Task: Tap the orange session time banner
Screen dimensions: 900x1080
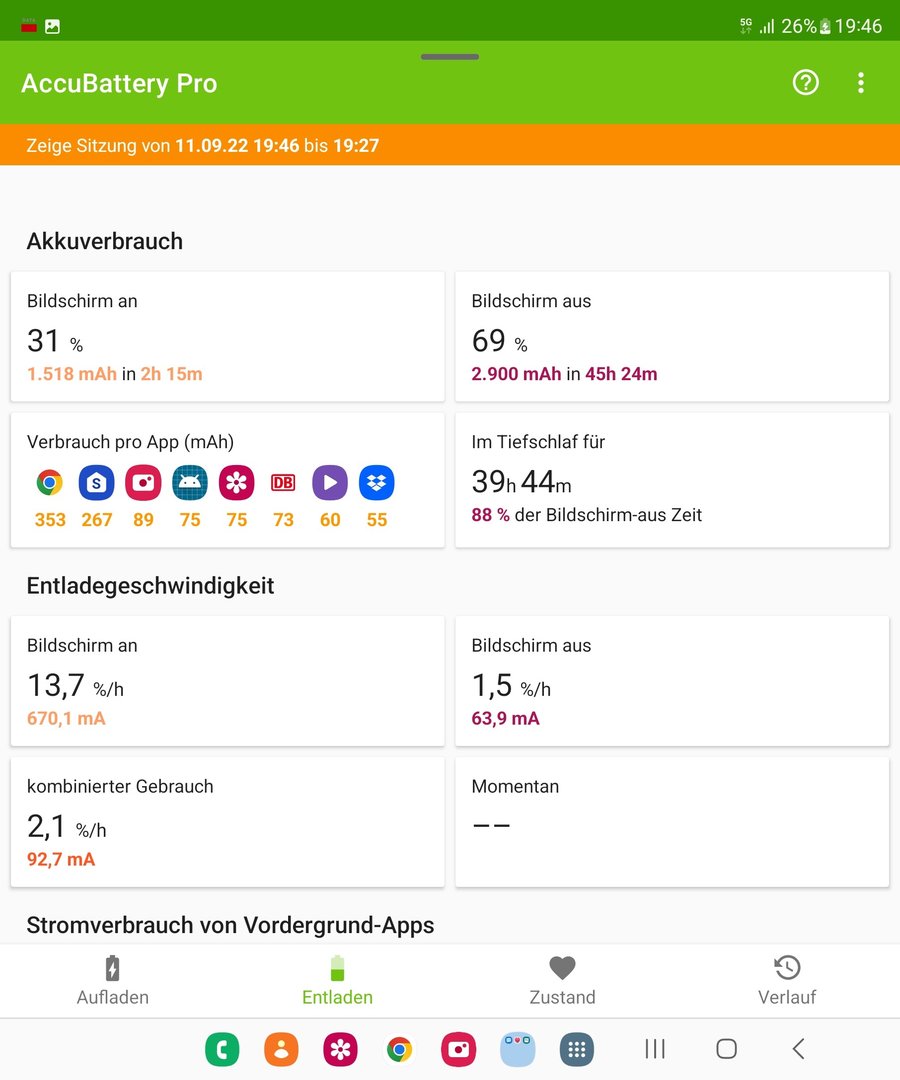Action: pos(450,145)
